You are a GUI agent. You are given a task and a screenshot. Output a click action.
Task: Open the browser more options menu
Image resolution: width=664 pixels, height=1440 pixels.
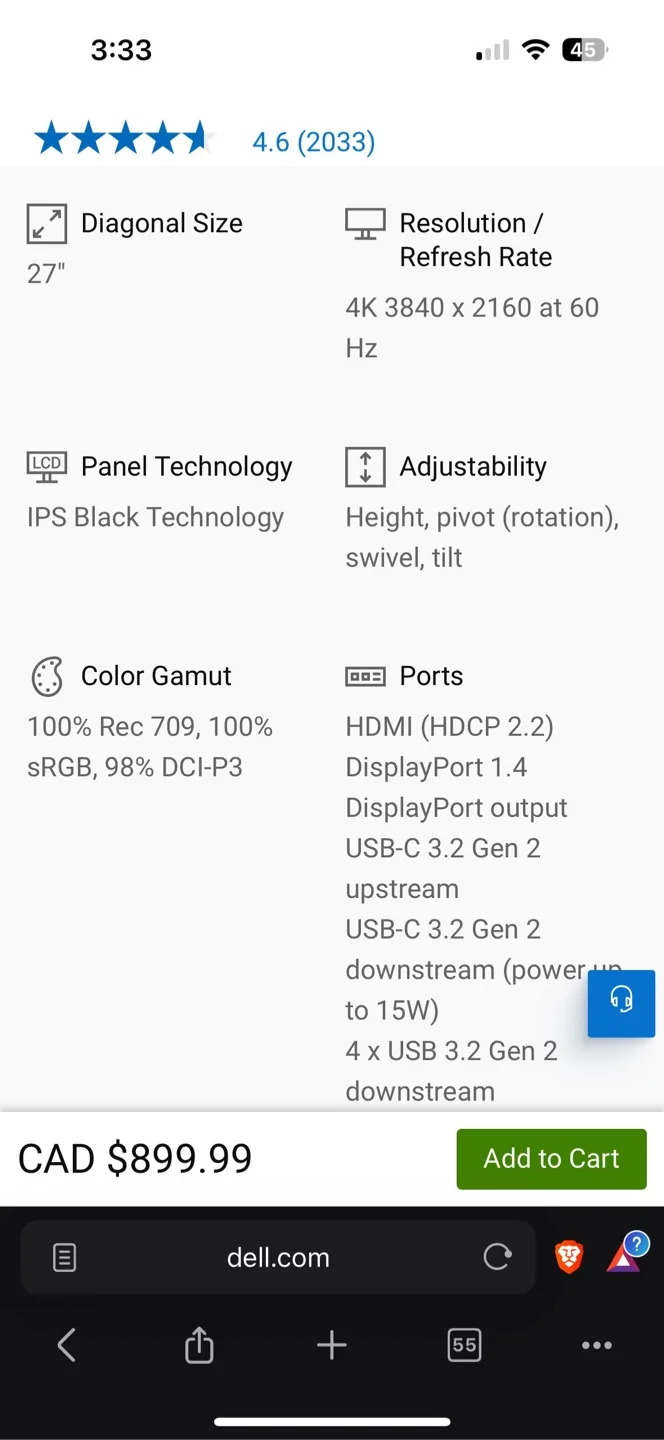click(596, 1345)
